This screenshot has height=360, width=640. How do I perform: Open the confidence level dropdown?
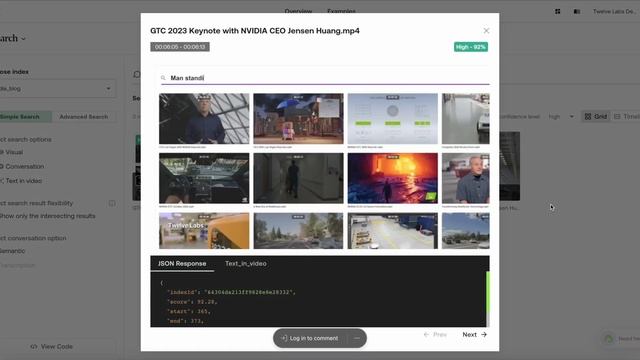561,117
